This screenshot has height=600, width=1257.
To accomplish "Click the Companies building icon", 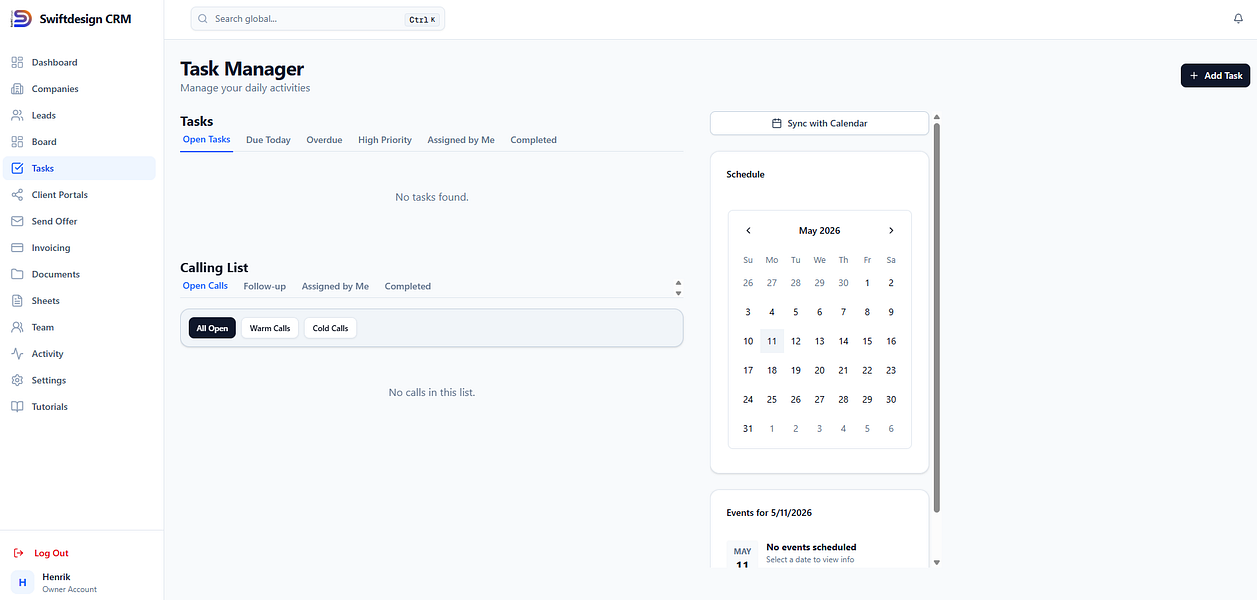I will click(17, 89).
